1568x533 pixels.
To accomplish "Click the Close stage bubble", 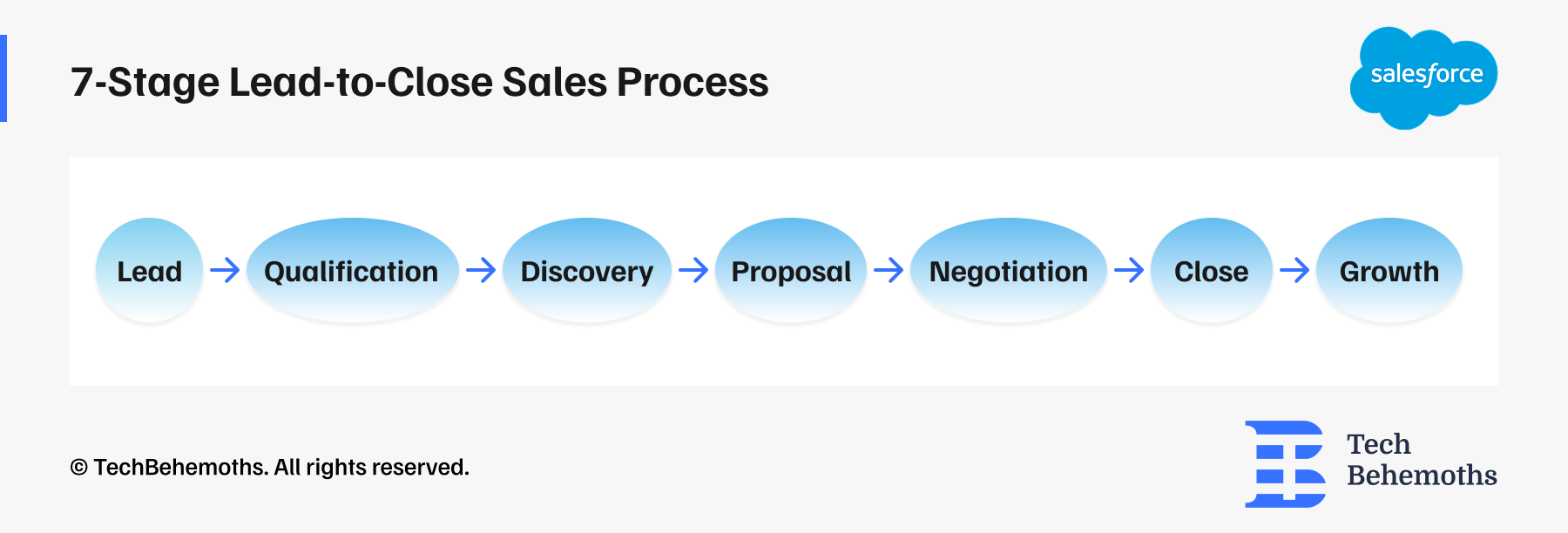I will coord(1211,271).
